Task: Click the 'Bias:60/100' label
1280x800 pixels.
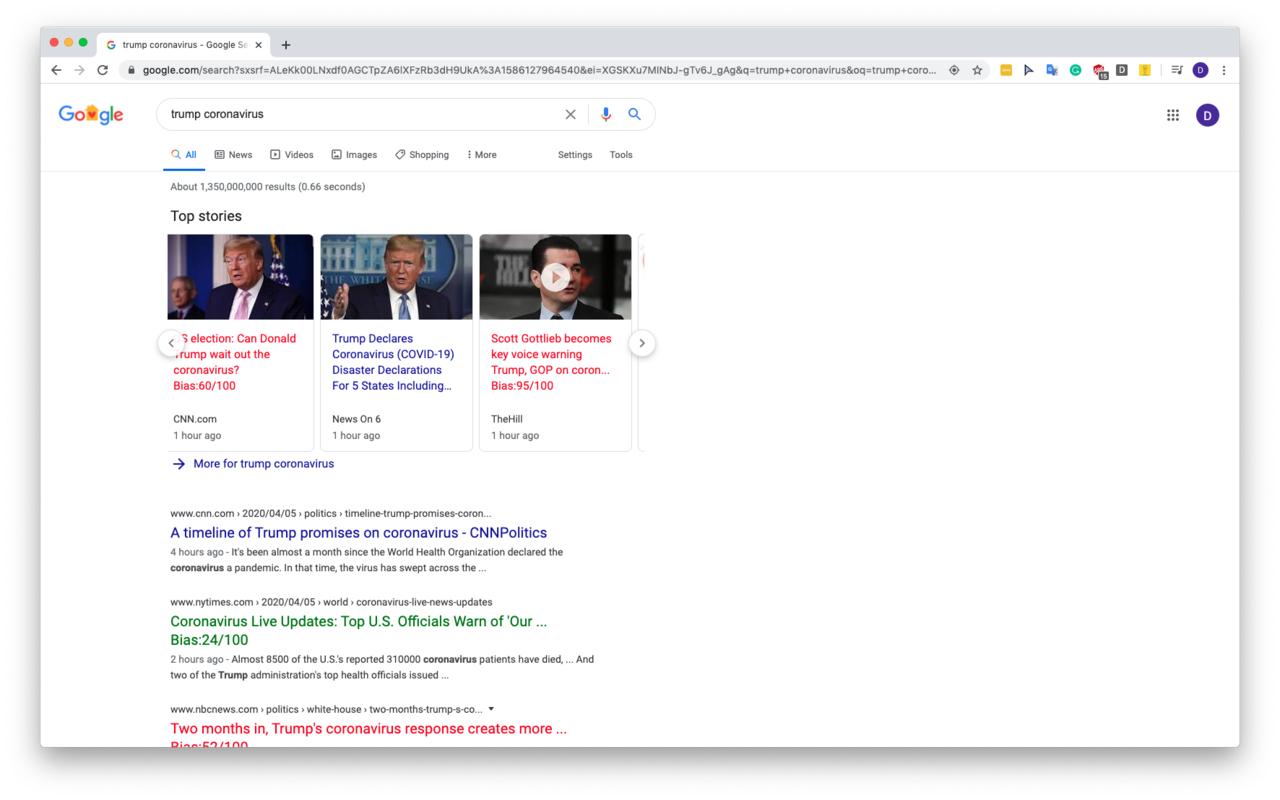Action: (204, 386)
